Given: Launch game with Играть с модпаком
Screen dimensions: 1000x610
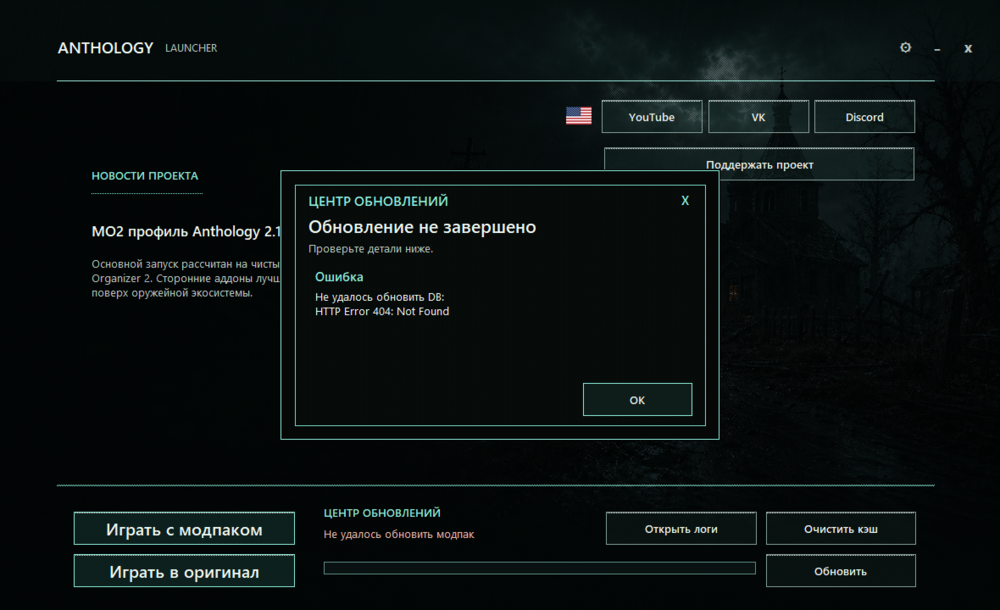Looking at the screenshot, I should pos(184,528).
